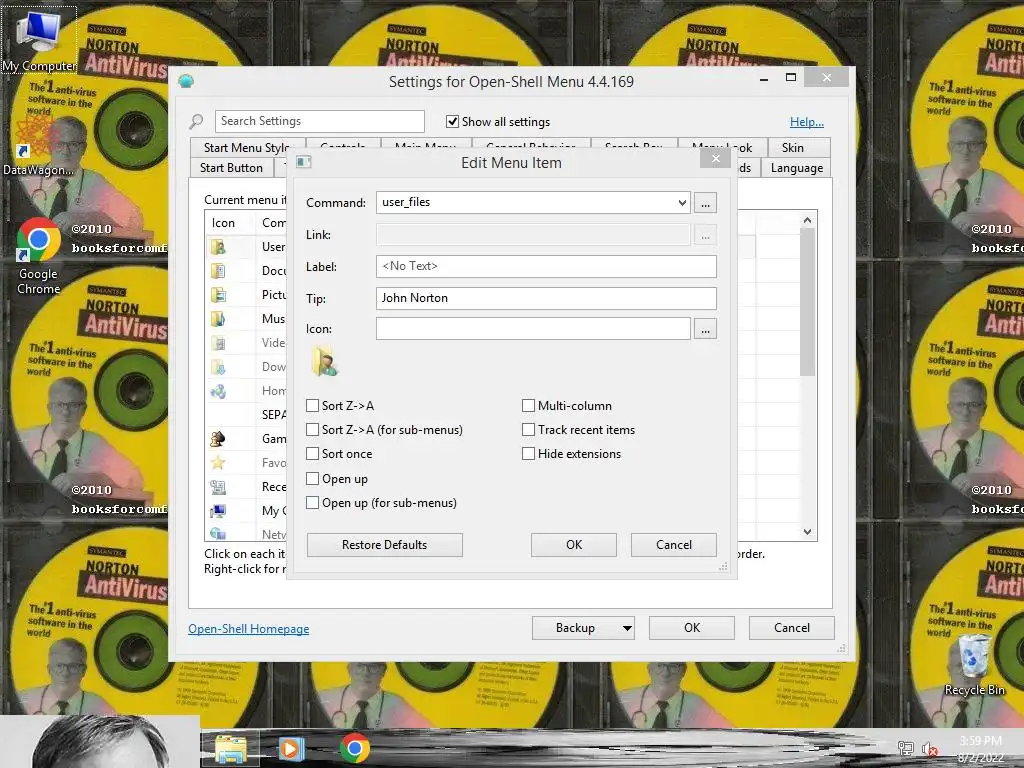Click the search magnifier icon in Settings
This screenshot has width=1024, height=768.
tap(196, 121)
